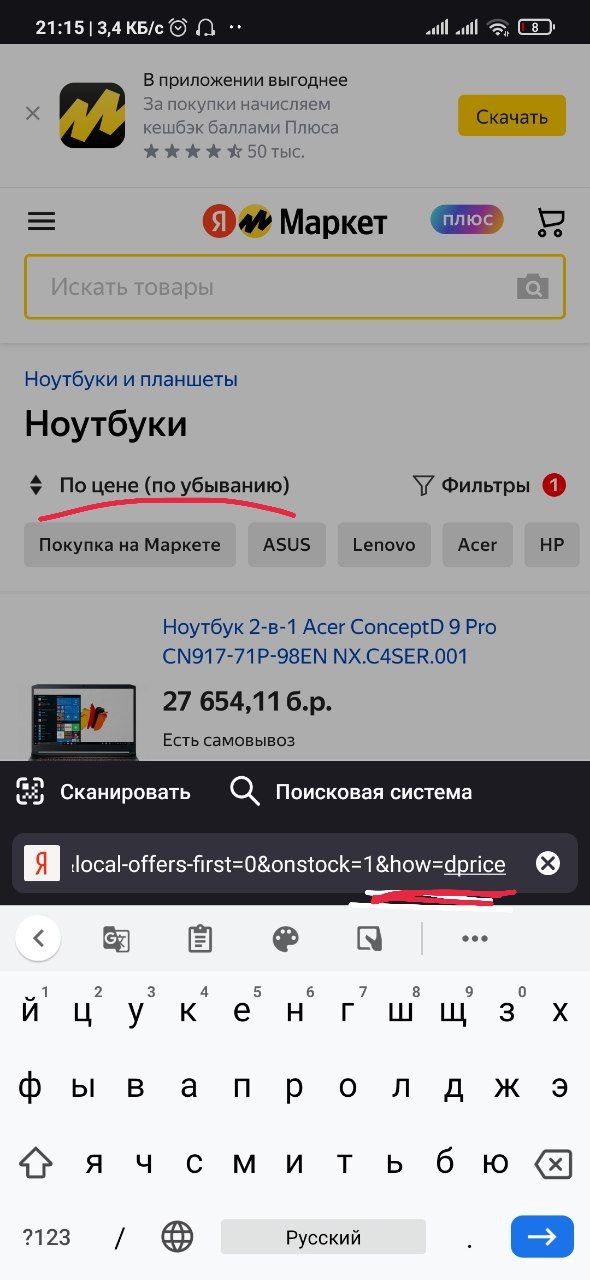Image resolution: width=590 pixels, height=1280 pixels.
Task: Open the keyboard translate icon
Action: [x=116, y=939]
